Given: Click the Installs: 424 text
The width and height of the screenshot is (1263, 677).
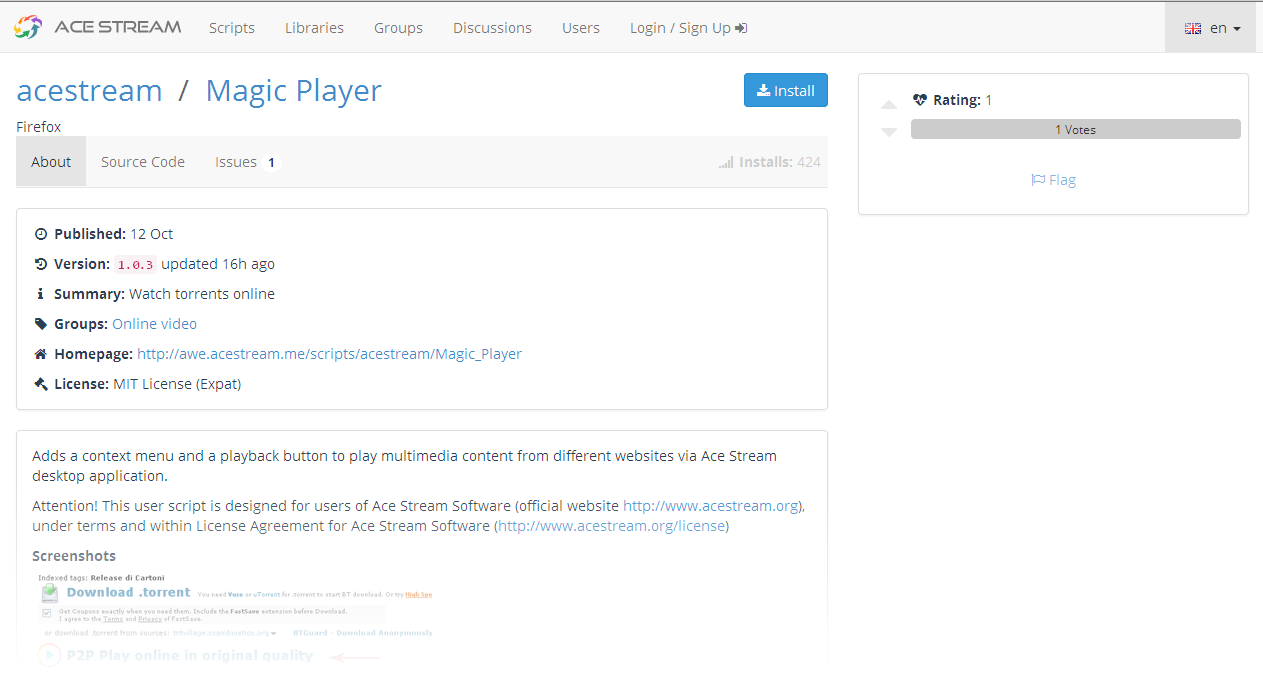Looking at the screenshot, I should point(780,162).
